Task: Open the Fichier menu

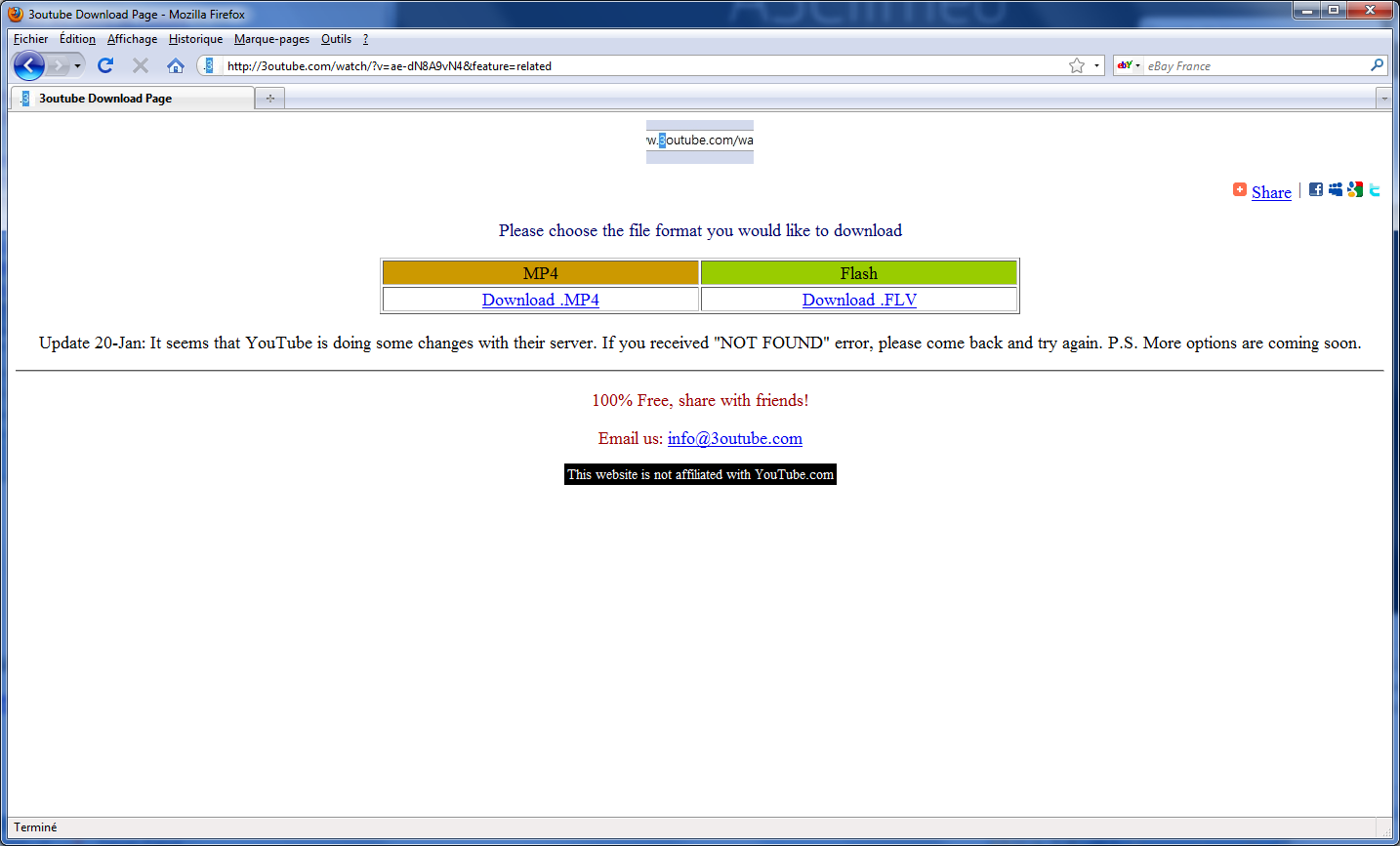Action: (30, 39)
